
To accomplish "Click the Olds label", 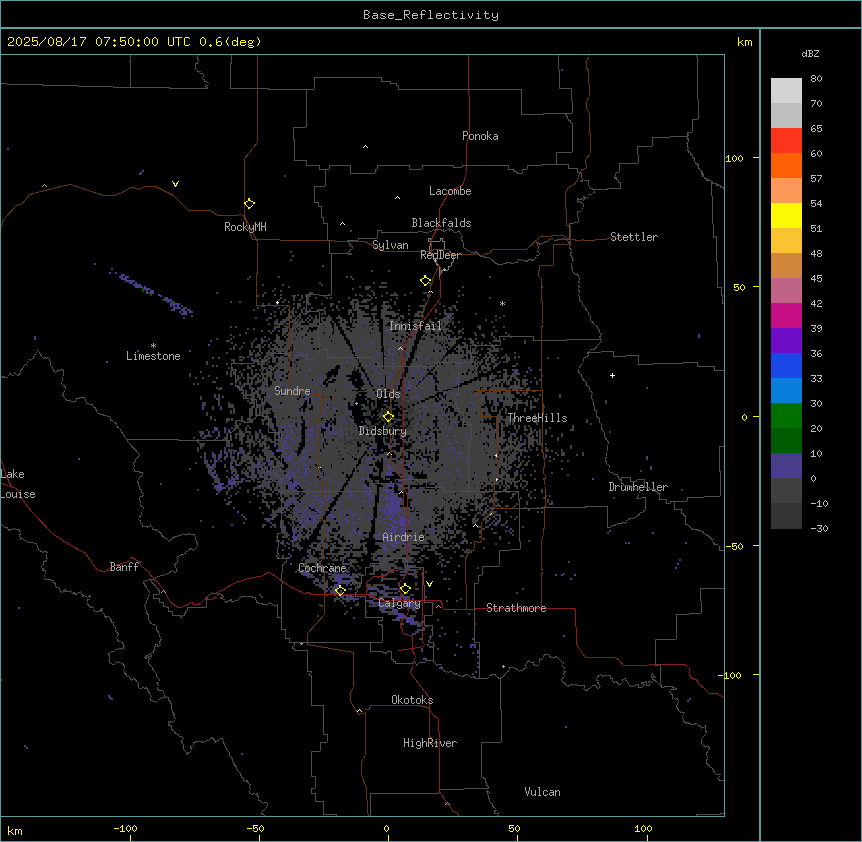I will (388, 394).
